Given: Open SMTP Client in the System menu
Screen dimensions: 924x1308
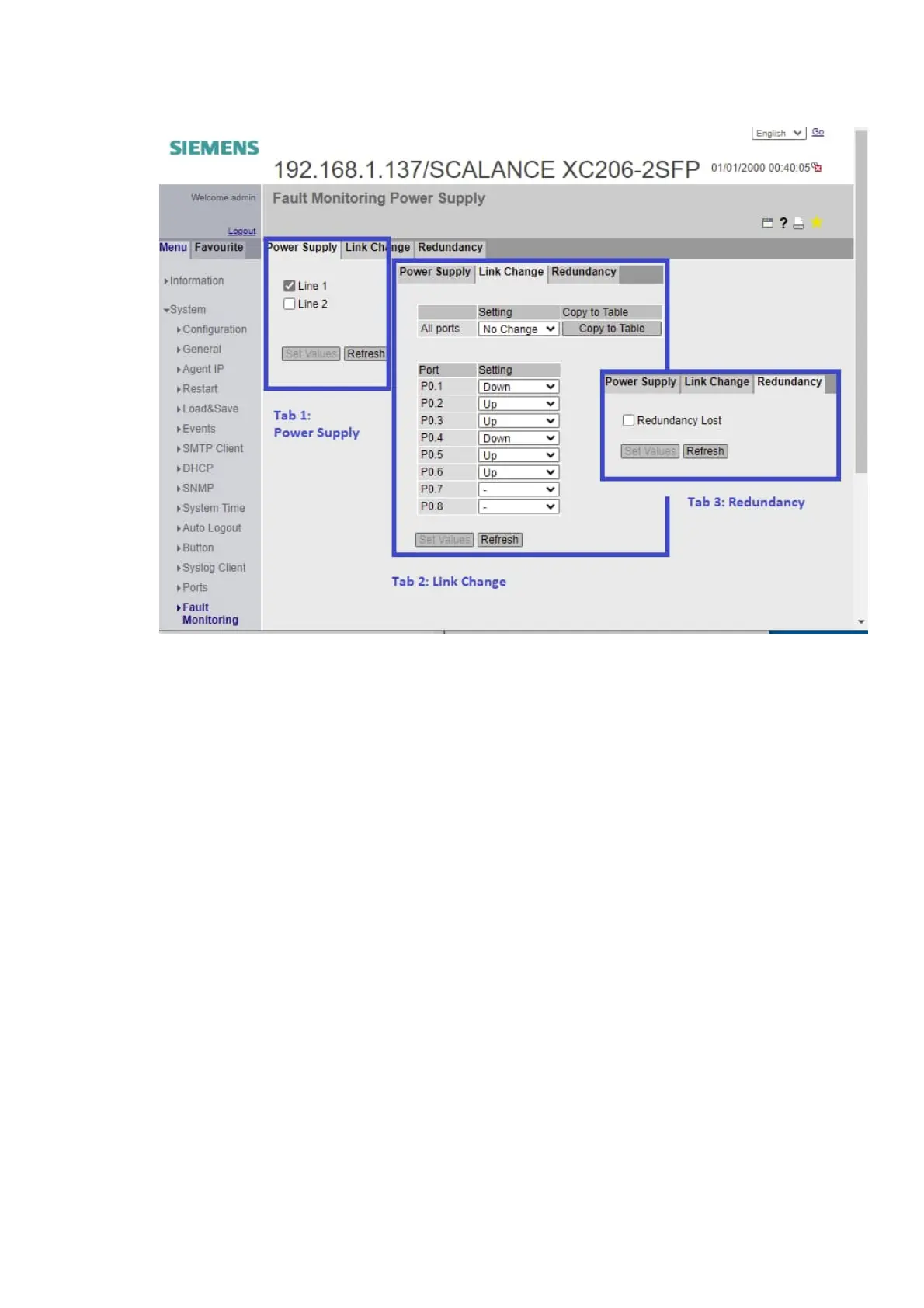Looking at the screenshot, I should click(x=210, y=449).
